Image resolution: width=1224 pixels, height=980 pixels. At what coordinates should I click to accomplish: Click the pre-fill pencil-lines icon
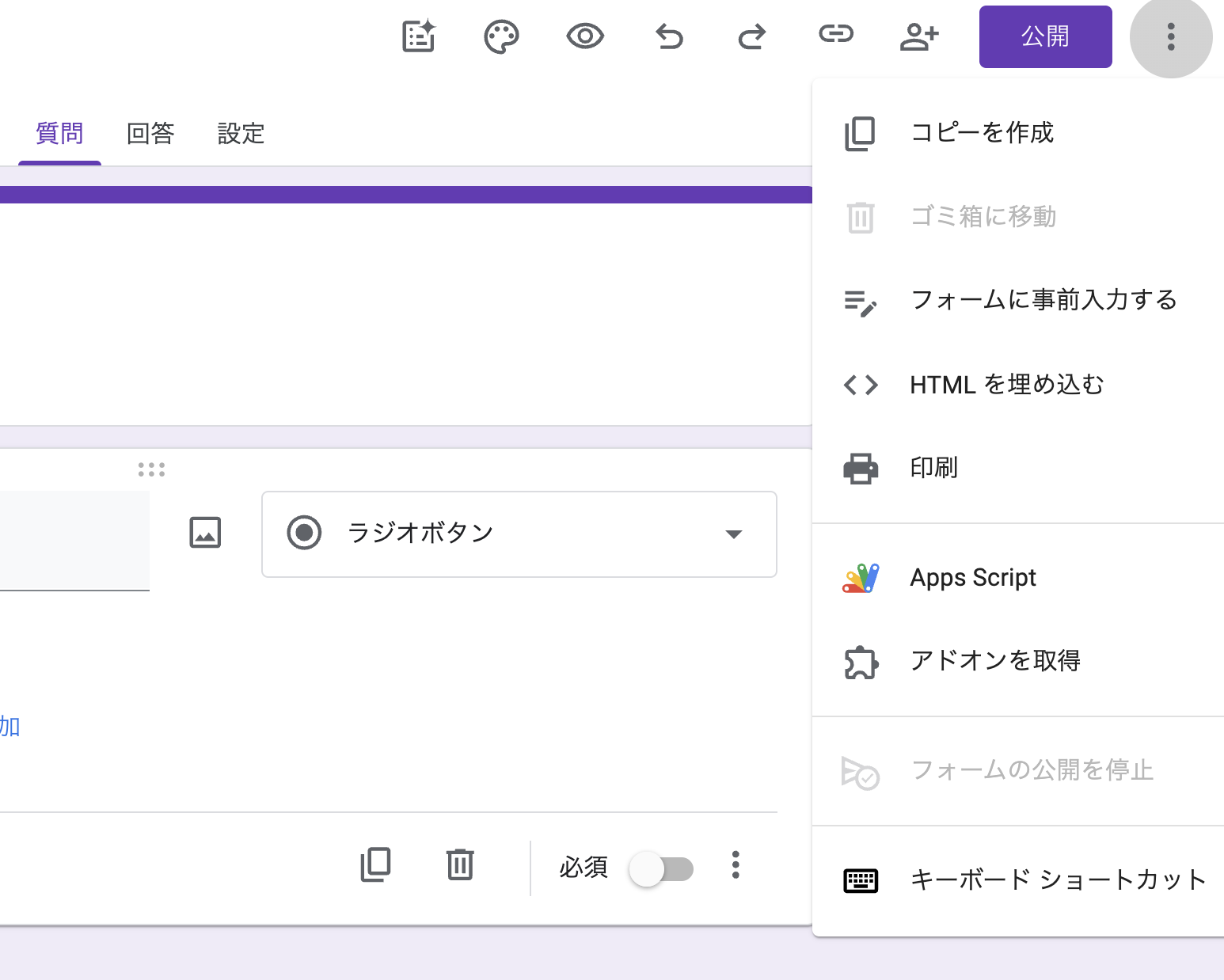point(860,303)
